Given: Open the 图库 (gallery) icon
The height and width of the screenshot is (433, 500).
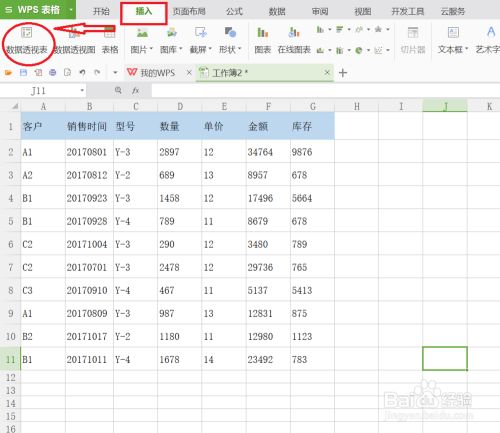Looking at the screenshot, I should pyautogui.click(x=172, y=33).
